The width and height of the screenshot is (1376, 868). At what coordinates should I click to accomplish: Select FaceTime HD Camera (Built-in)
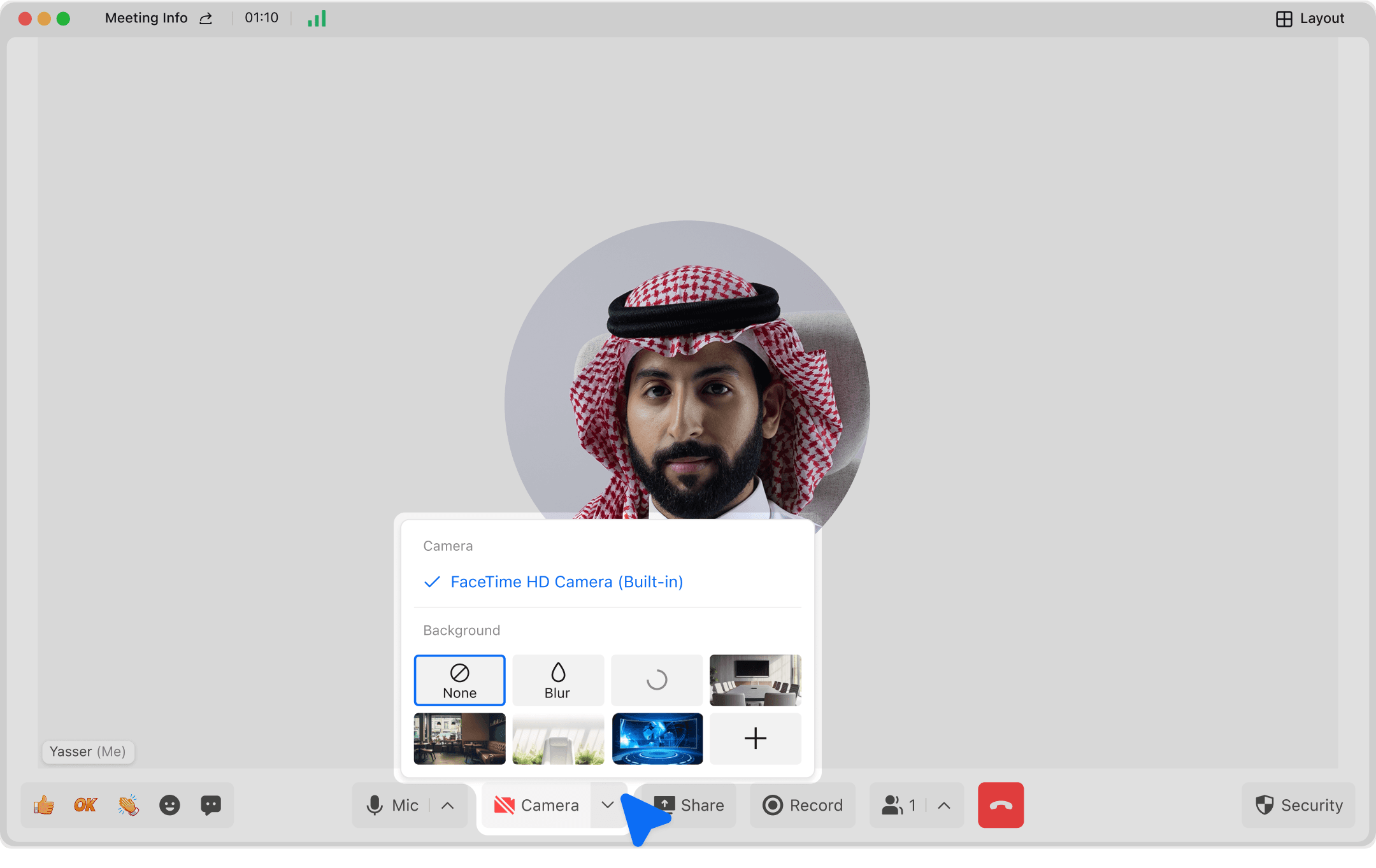pos(566,582)
